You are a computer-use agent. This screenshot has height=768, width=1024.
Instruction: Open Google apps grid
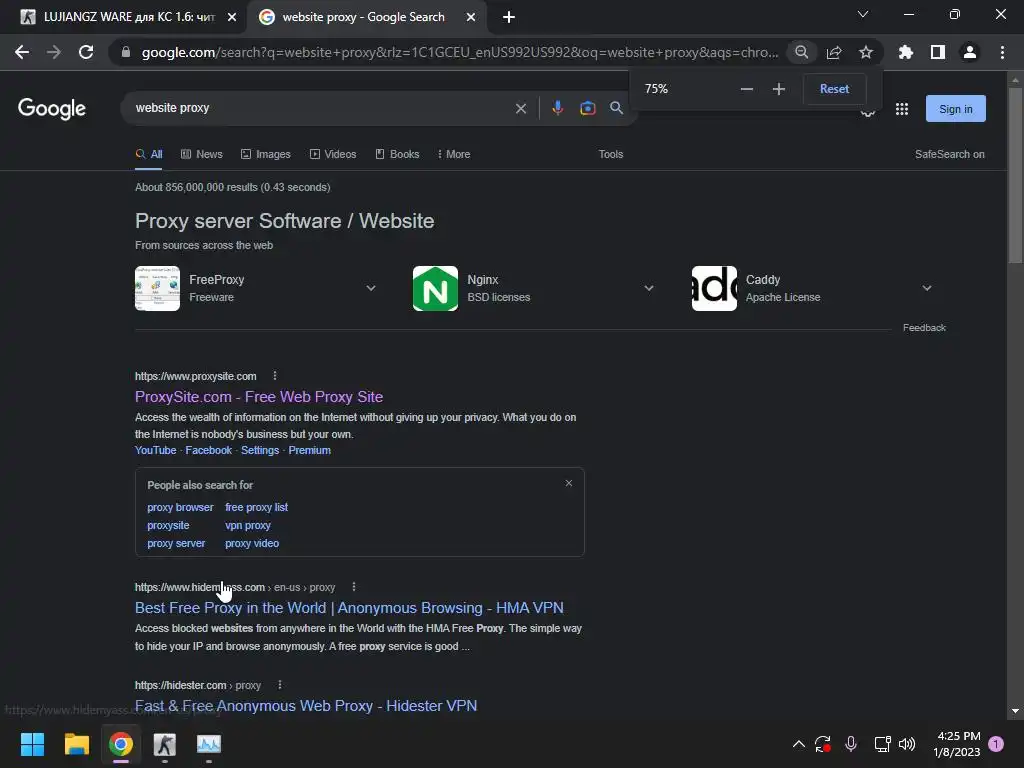pos(902,109)
